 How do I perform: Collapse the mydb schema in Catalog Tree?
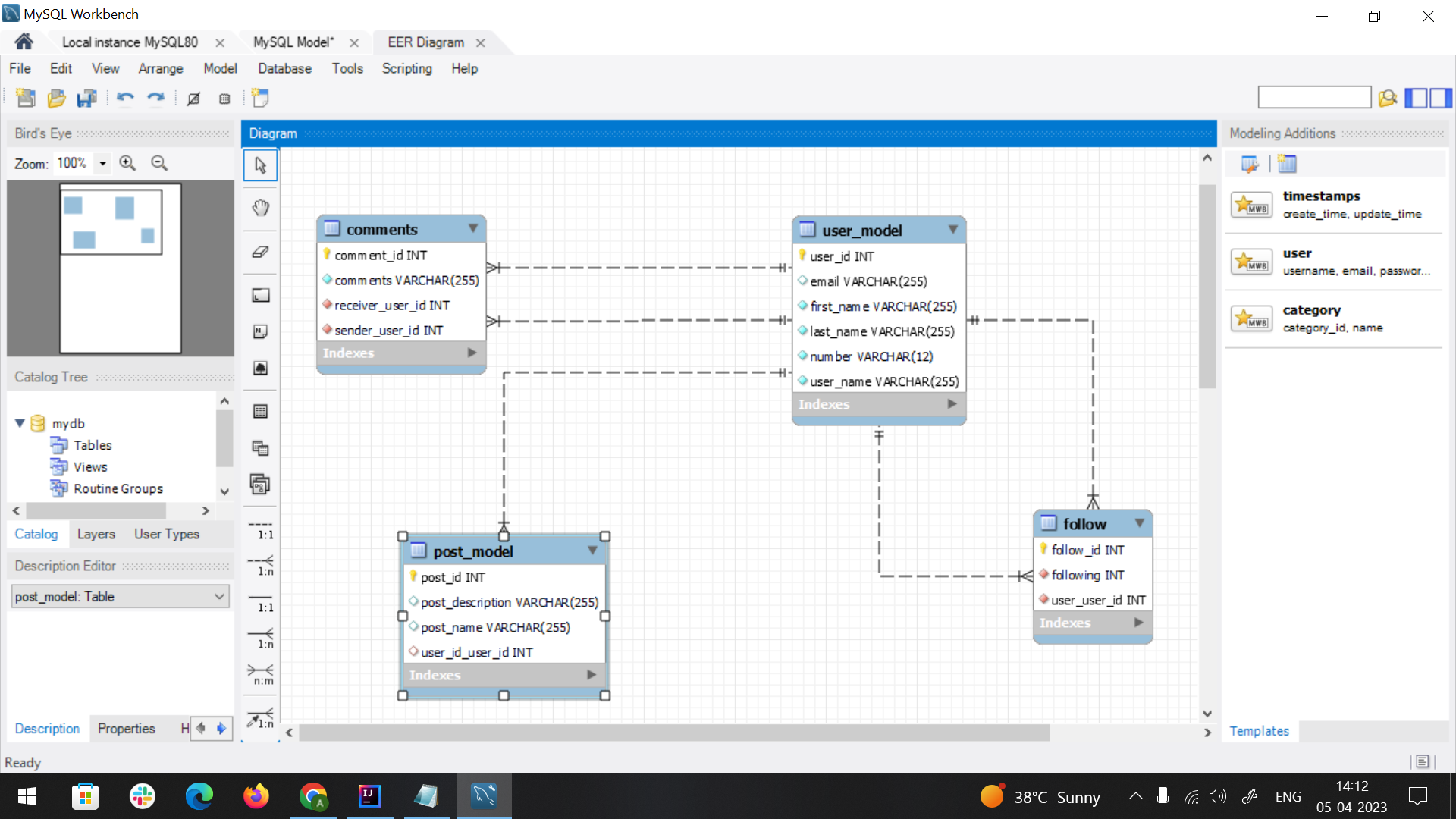[x=20, y=423]
